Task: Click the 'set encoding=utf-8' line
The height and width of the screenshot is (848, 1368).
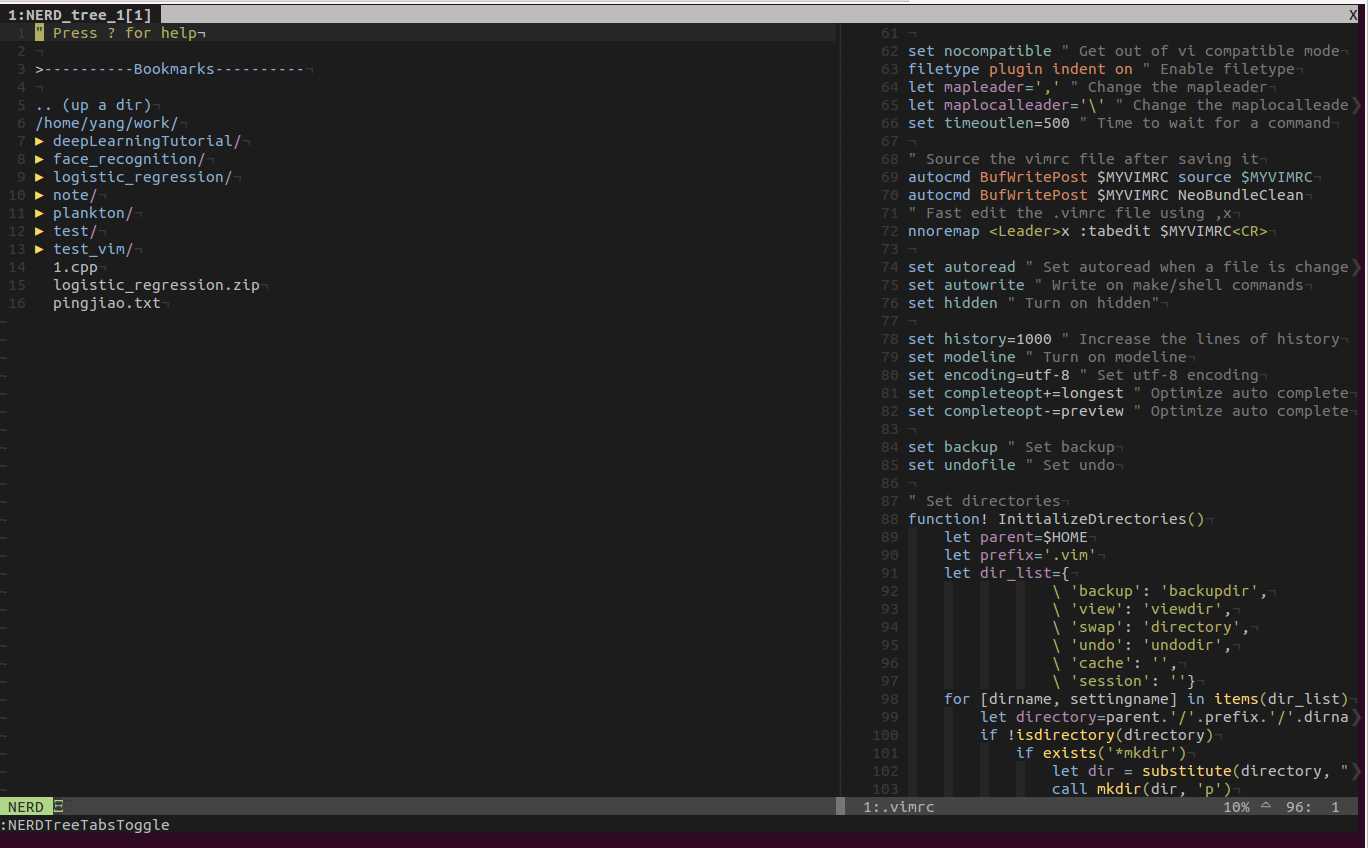Action: tap(1083, 375)
